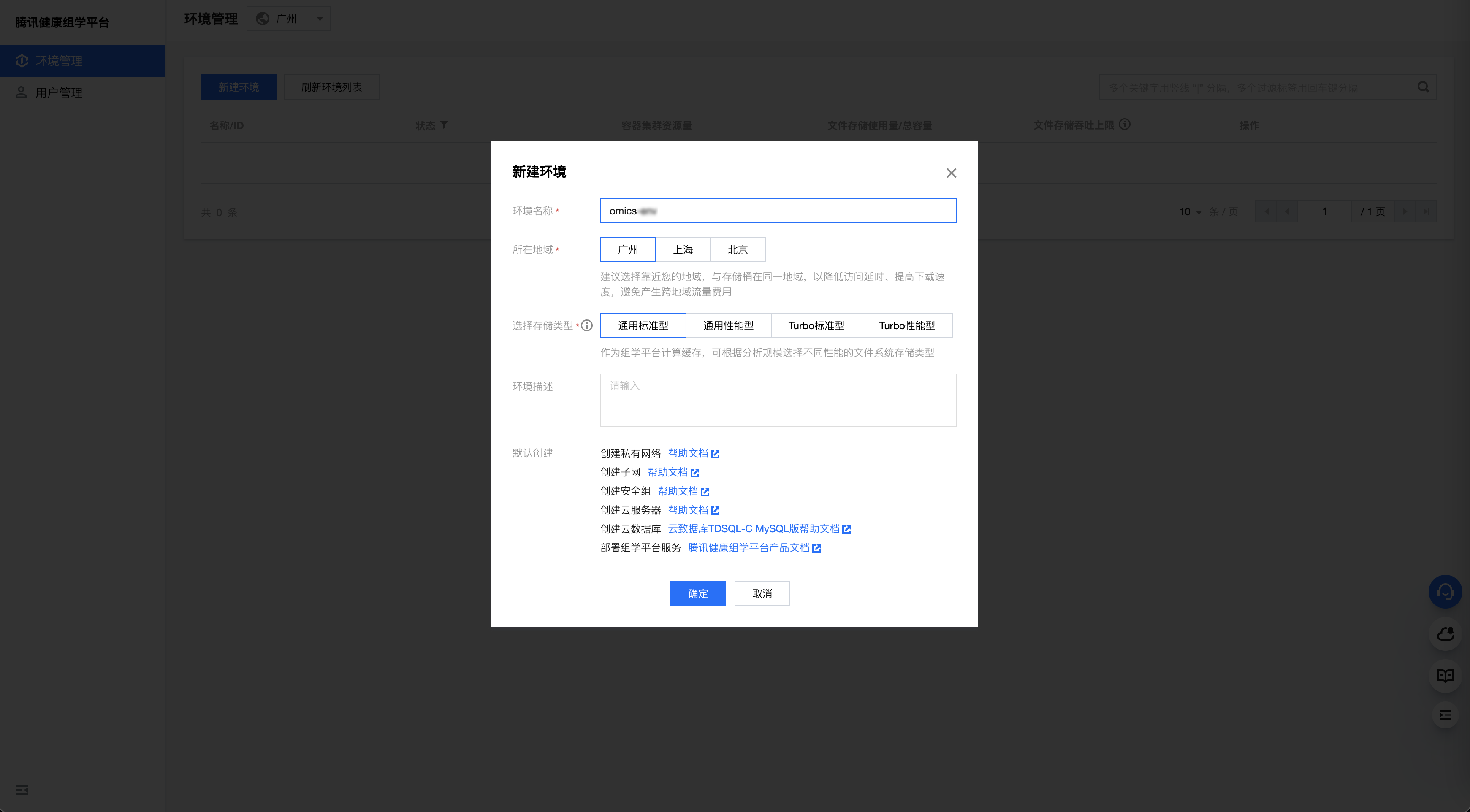
Task: Click the customer service headset floating icon
Action: pyautogui.click(x=1445, y=592)
